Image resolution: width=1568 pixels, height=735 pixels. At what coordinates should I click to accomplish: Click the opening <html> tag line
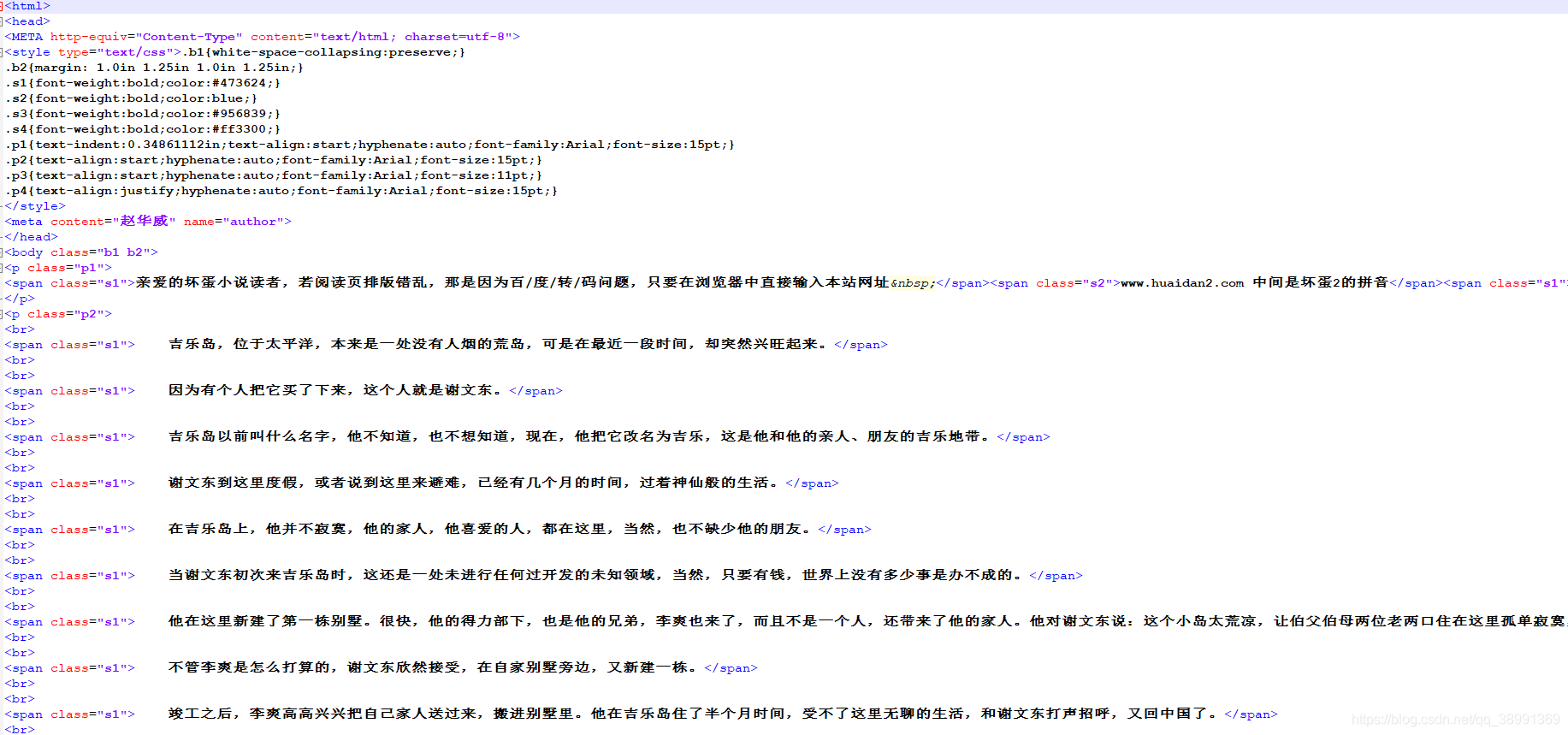(x=27, y=6)
